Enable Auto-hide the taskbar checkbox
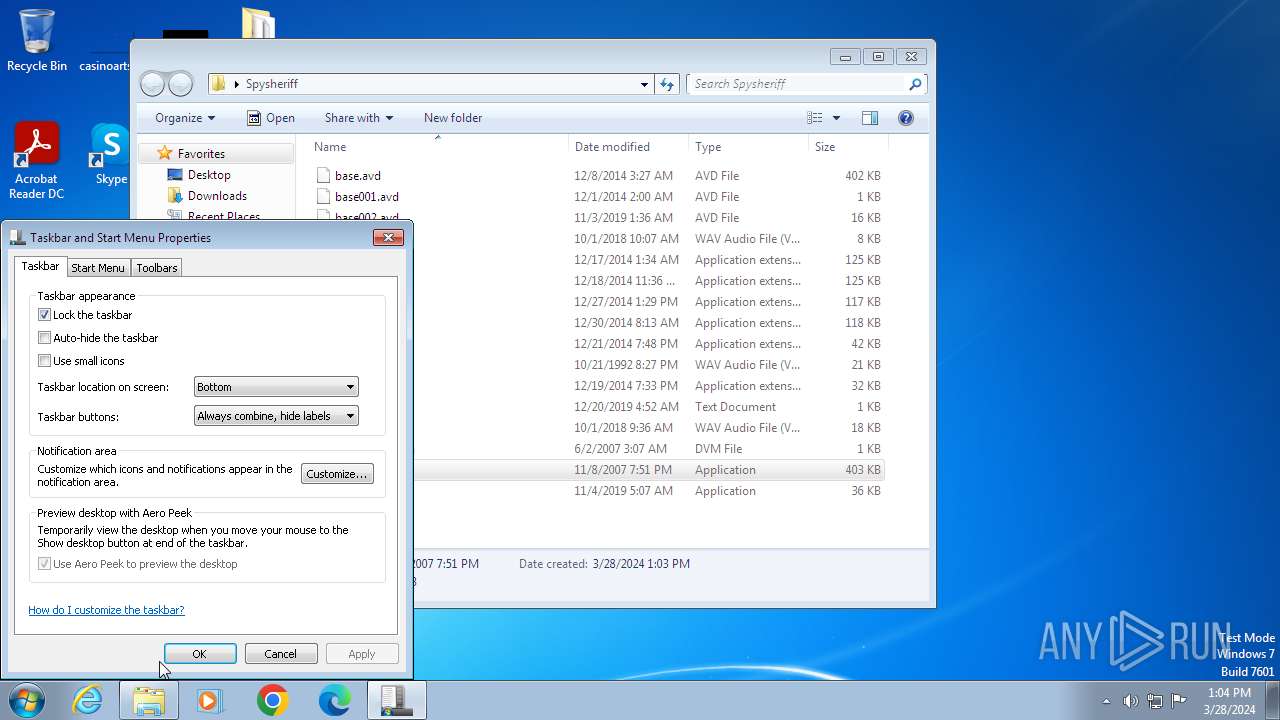The image size is (1280, 720). pos(44,338)
